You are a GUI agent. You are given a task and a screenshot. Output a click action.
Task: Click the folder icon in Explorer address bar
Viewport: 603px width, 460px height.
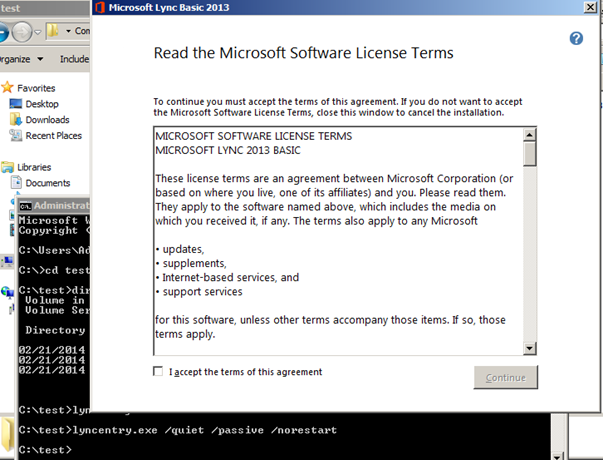coord(53,30)
